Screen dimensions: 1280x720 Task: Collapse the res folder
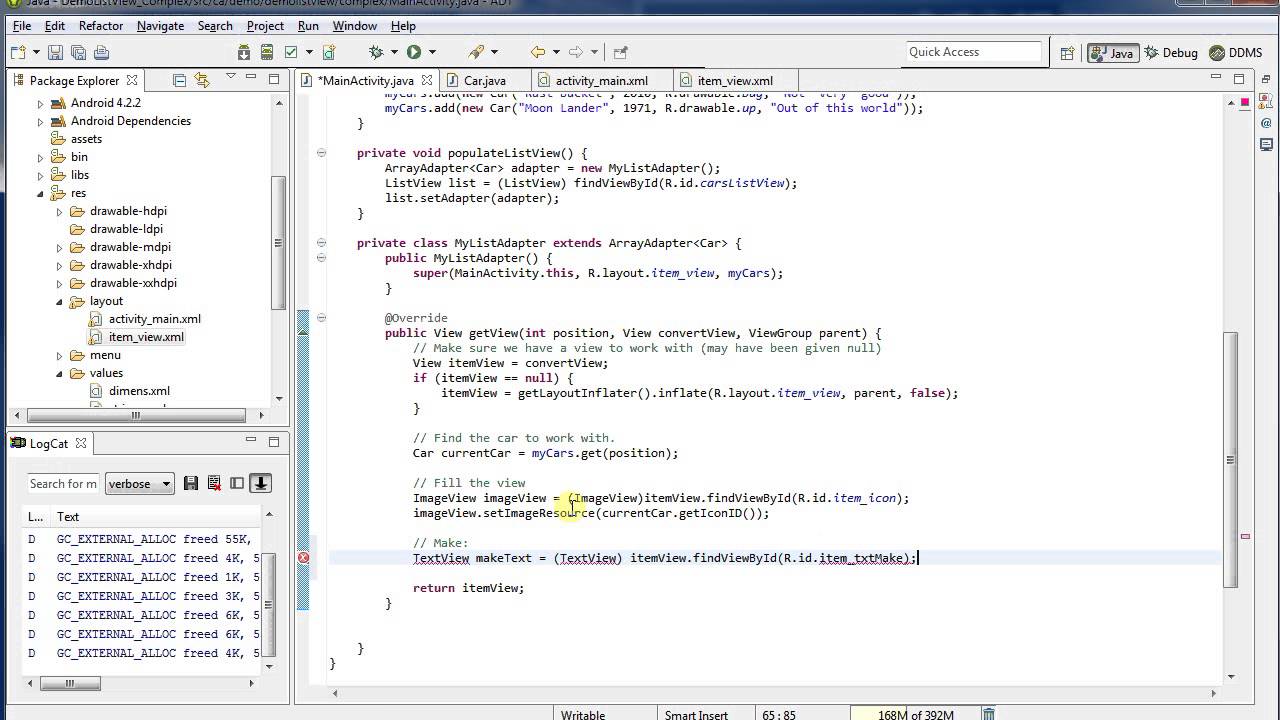coord(41,193)
